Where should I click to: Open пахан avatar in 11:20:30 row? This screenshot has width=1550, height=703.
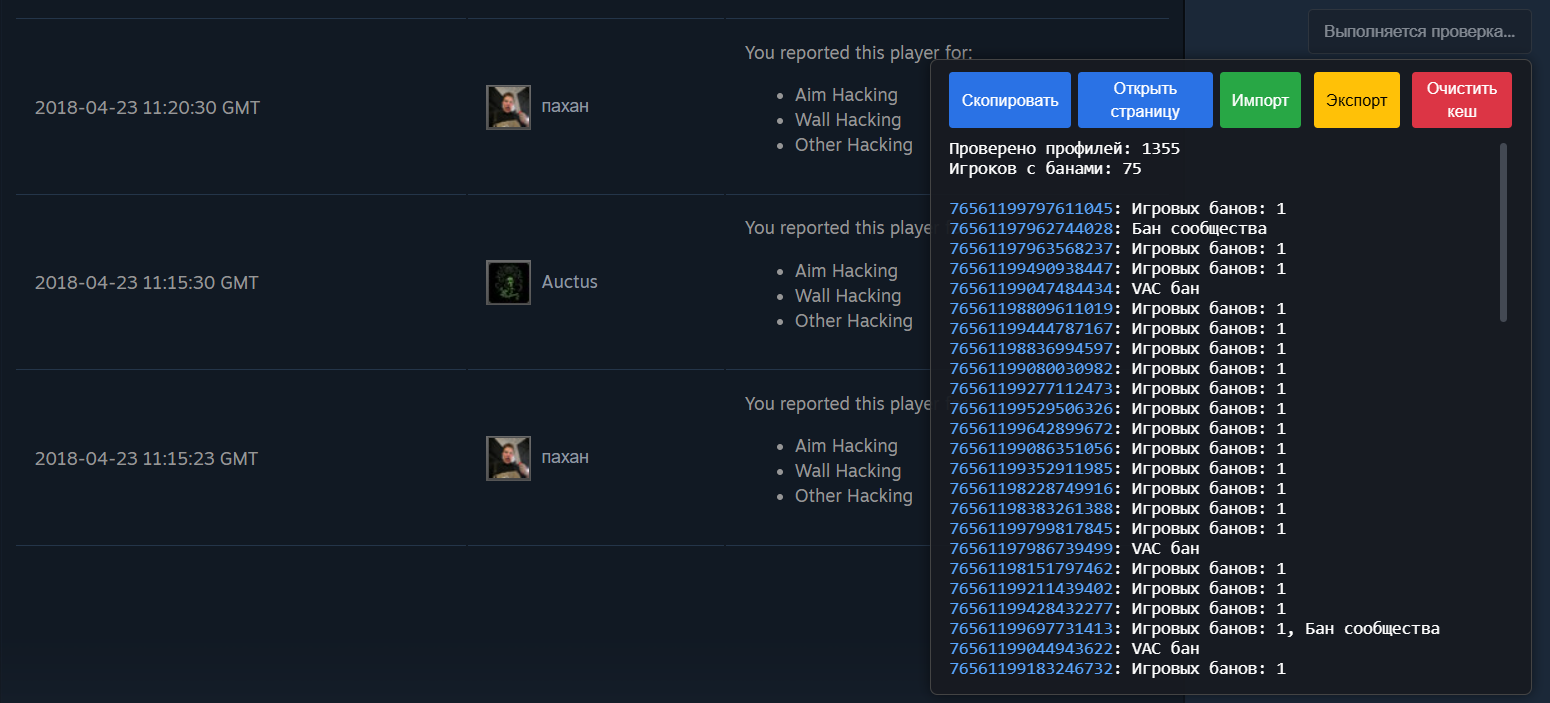(x=508, y=107)
